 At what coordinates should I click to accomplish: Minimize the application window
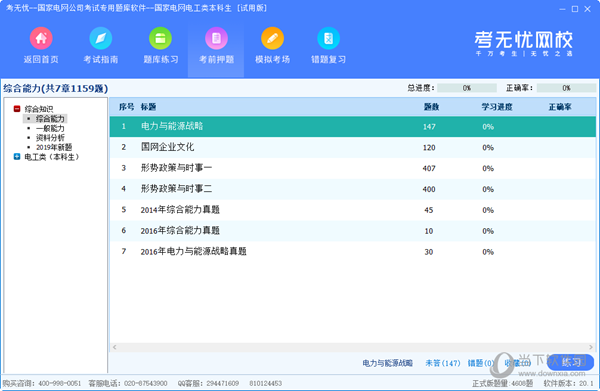point(562,9)
